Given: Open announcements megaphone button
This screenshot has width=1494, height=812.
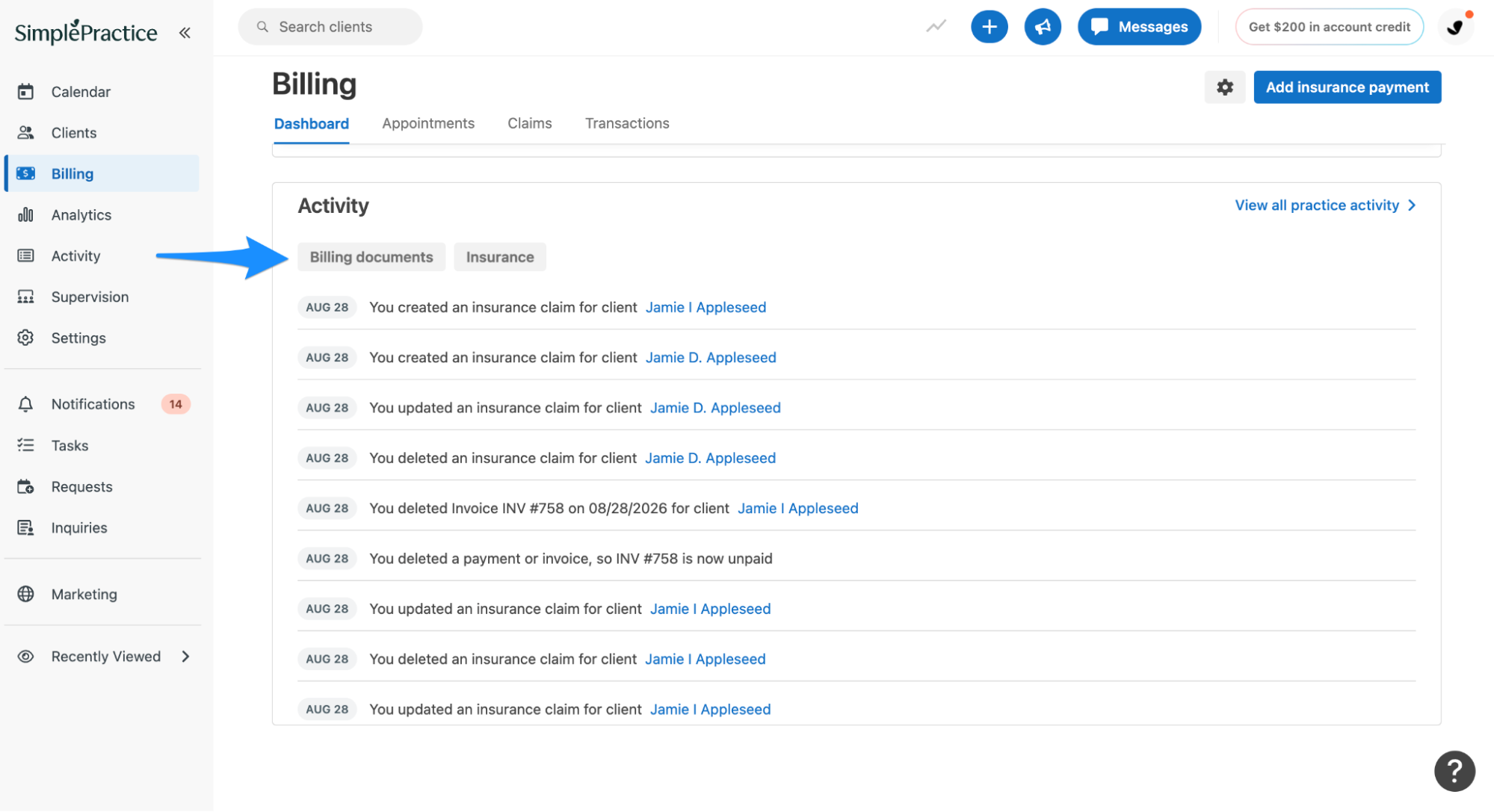Looking at the screenshot, I should pos(1042,27).
